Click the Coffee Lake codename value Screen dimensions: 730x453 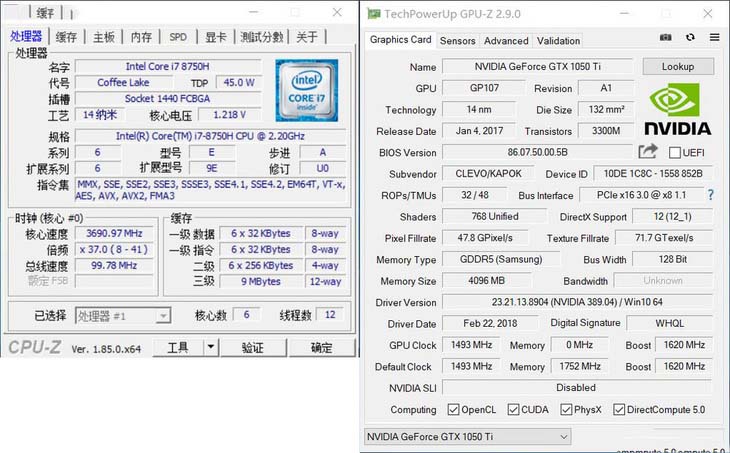point(123,82)
